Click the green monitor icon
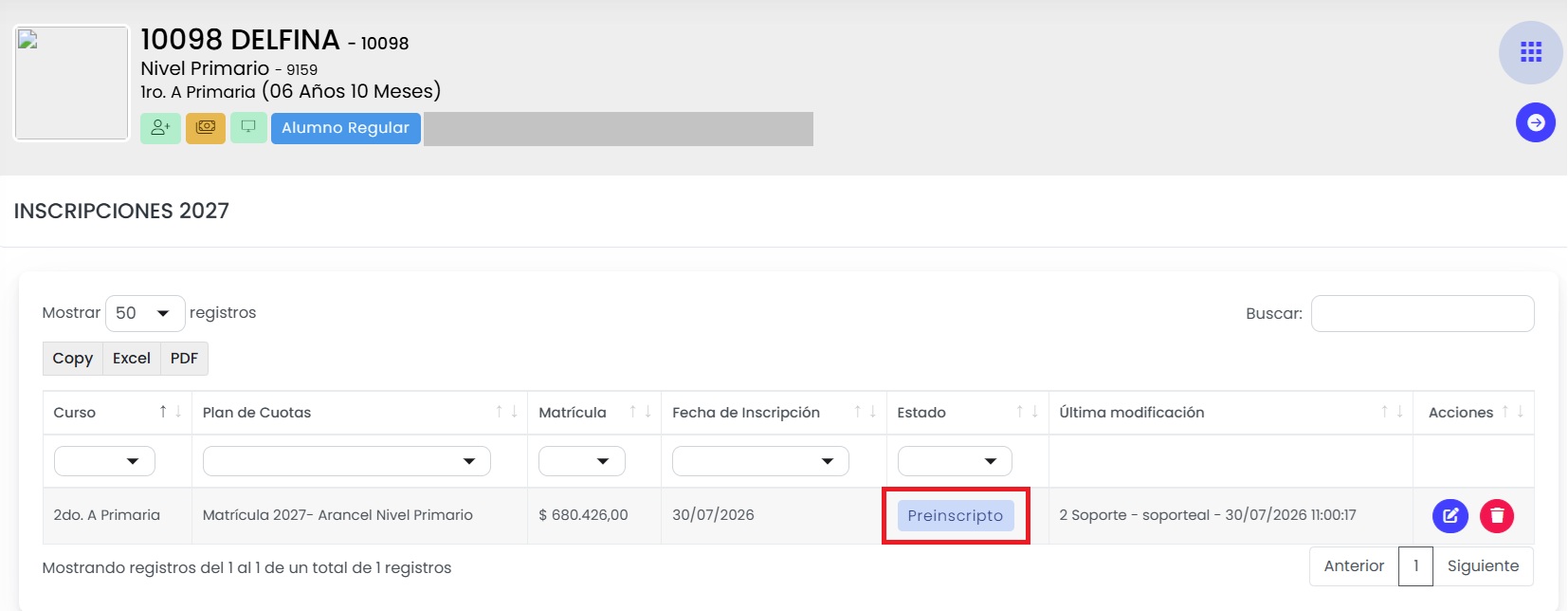1568x611 pixels. point(248,127)
